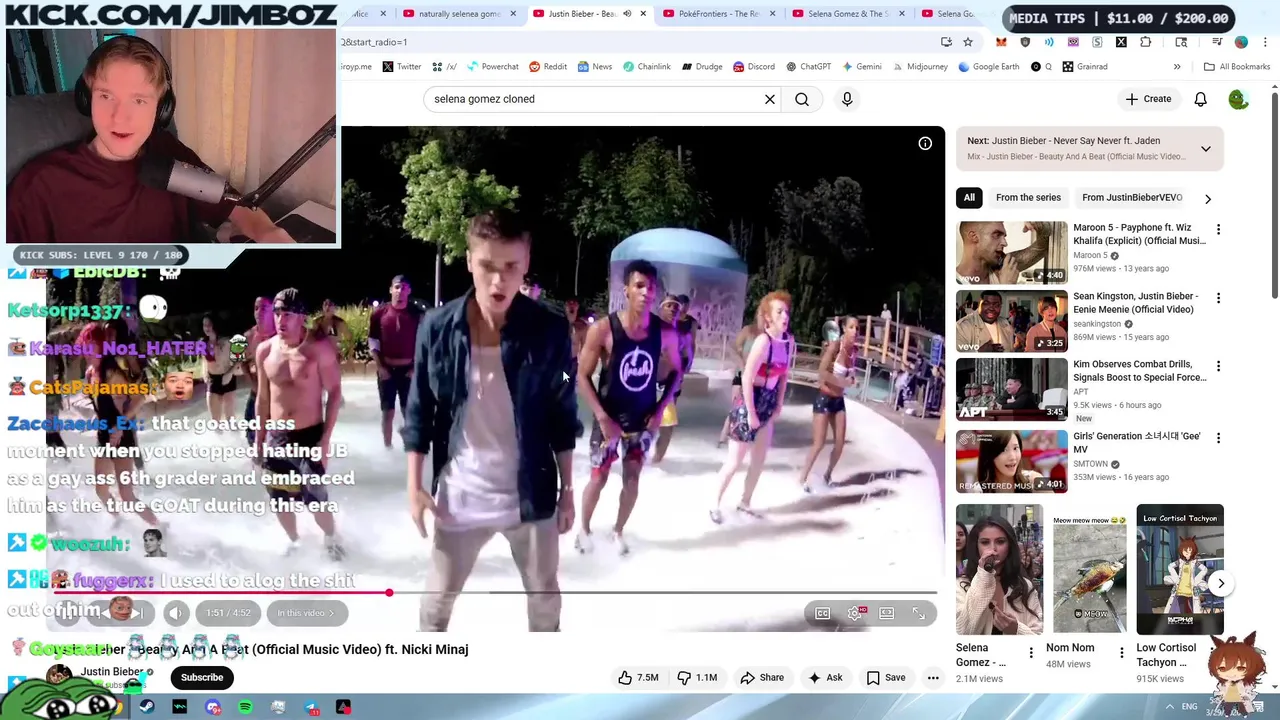Start voice search with microphone icon

coord(847,99)
